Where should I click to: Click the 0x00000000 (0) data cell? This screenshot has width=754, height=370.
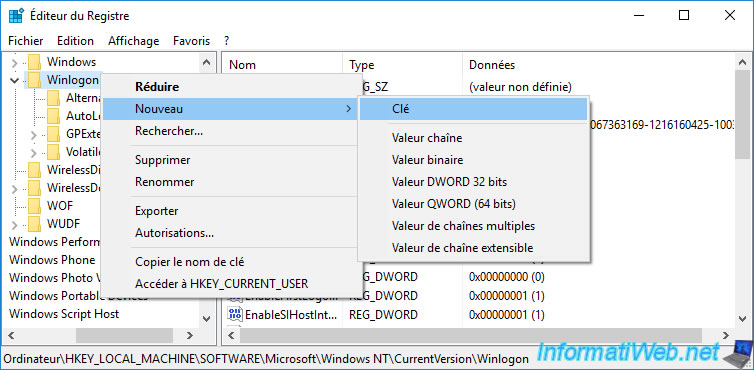pos(507,277)
